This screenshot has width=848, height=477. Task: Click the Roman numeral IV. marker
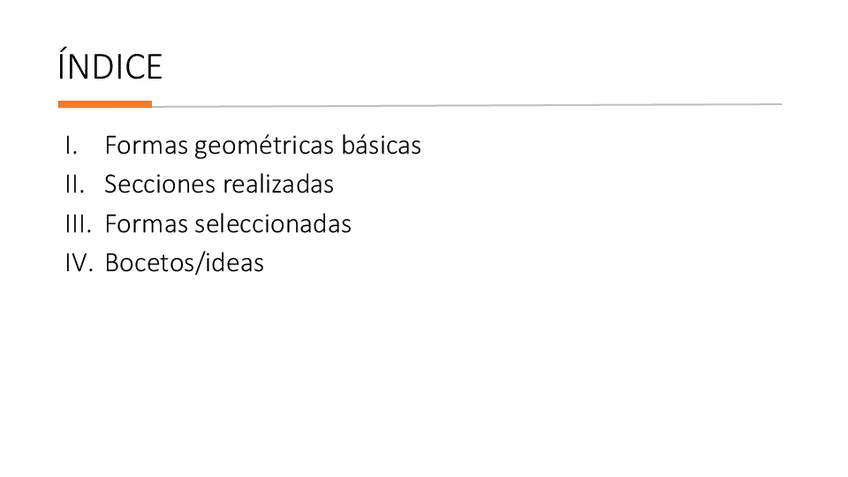[x=78, y=264]
